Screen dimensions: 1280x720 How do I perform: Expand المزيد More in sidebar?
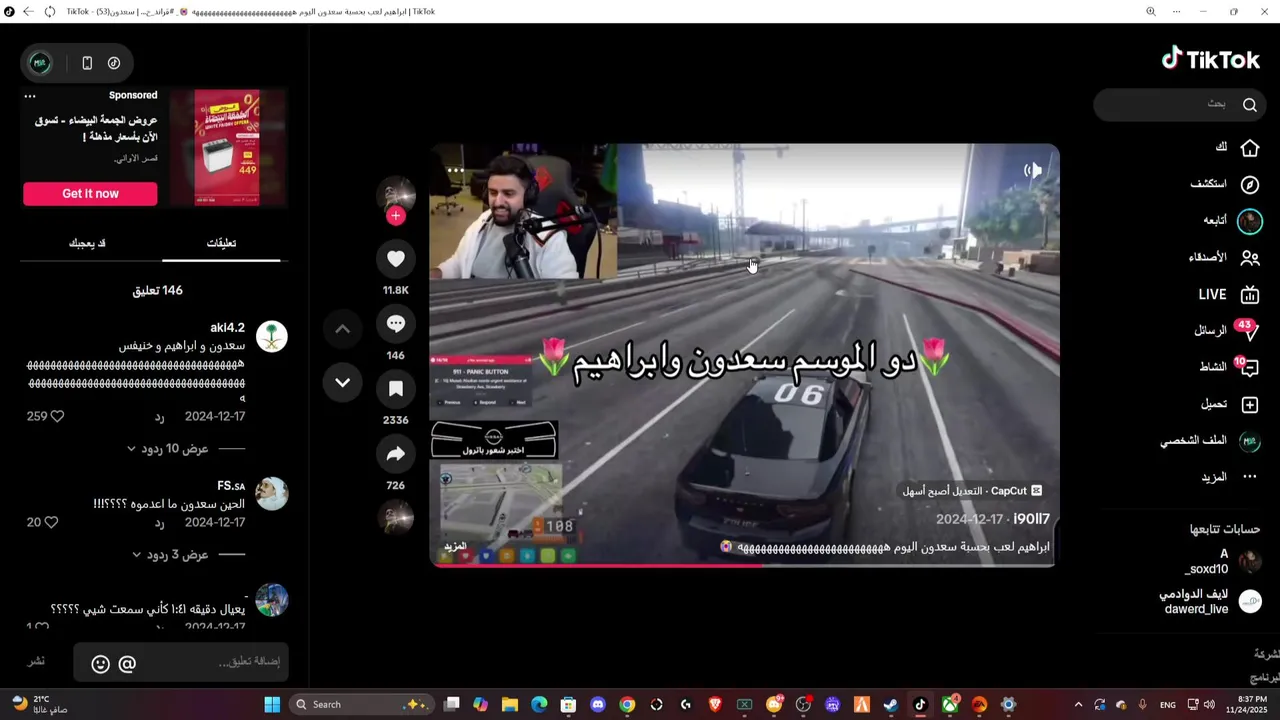pos(1229,477)
